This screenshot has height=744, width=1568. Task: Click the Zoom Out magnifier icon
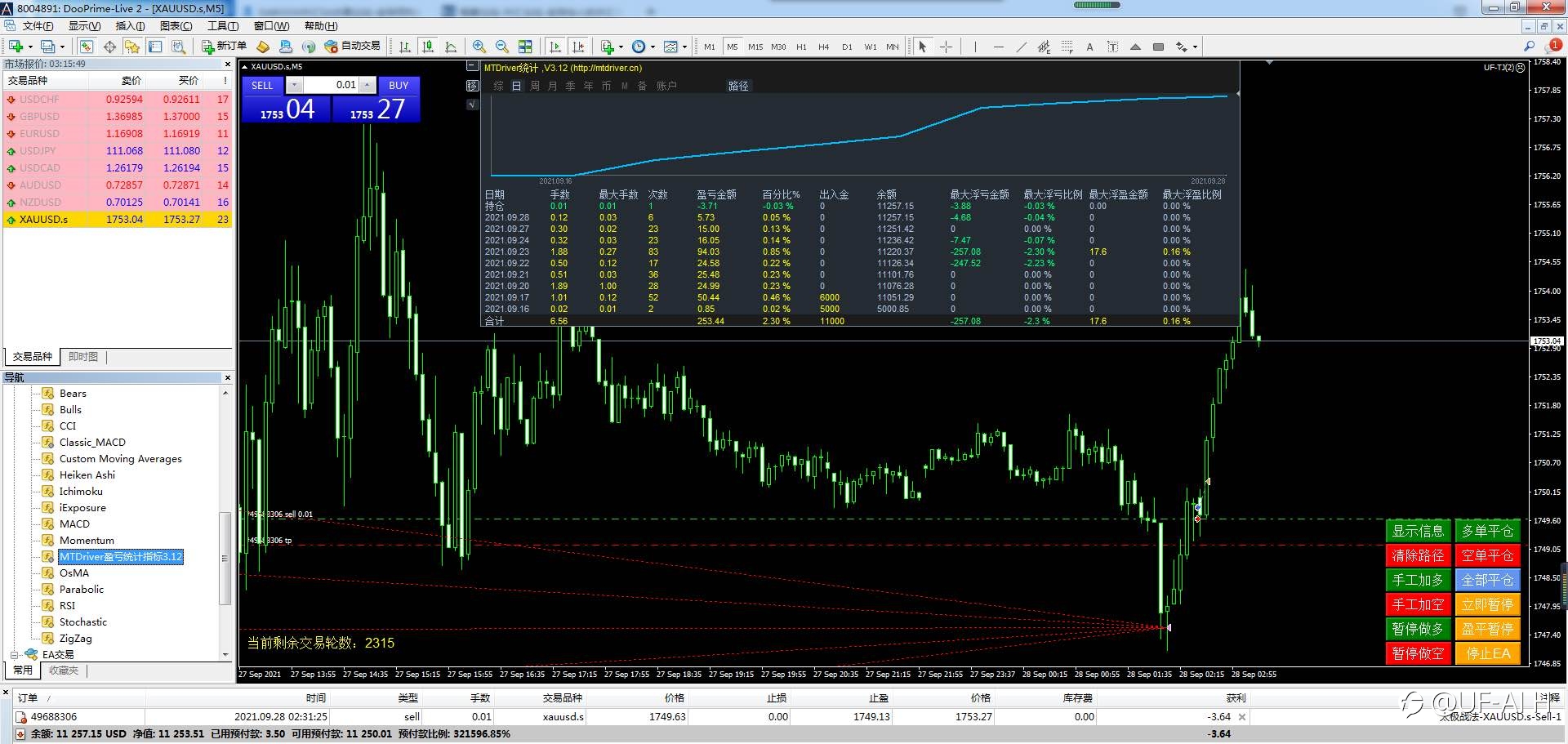click(502, 47)
